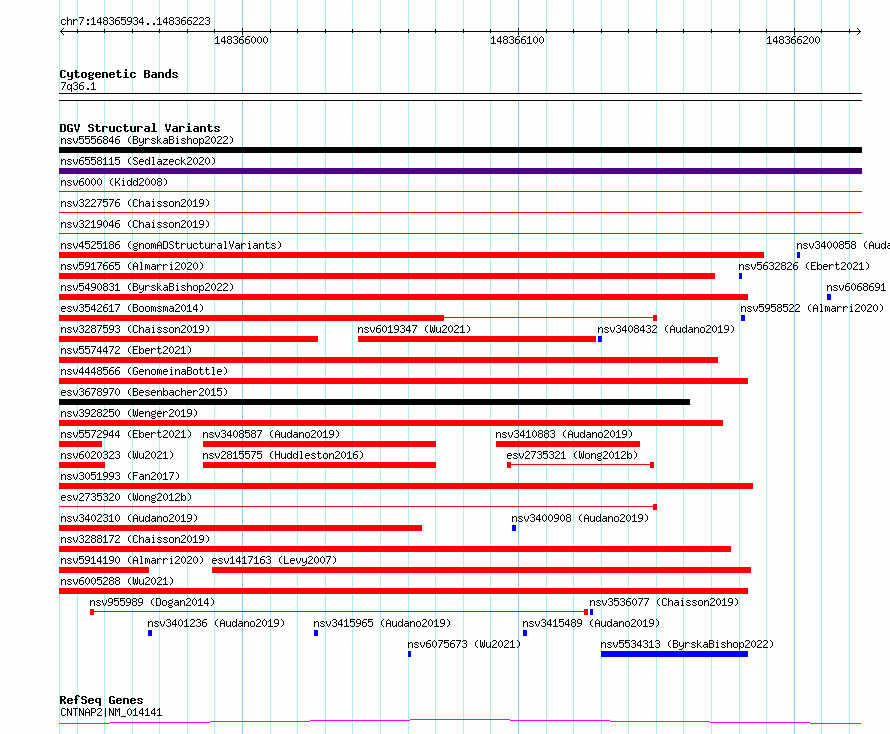Select the esv3542617 (Boomsma2014) label
The width and height of the screenshot is (890, 734).
point(132,308)
